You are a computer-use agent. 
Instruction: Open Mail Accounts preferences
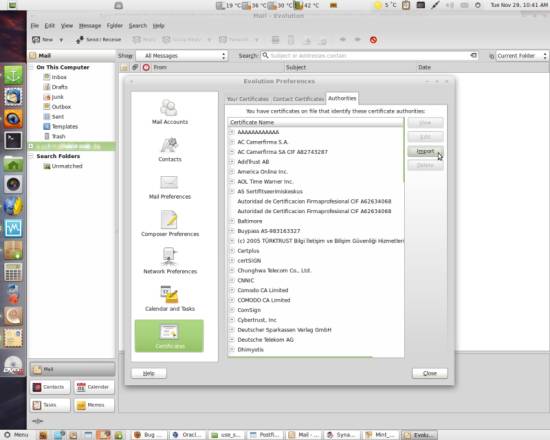[170, 112]
